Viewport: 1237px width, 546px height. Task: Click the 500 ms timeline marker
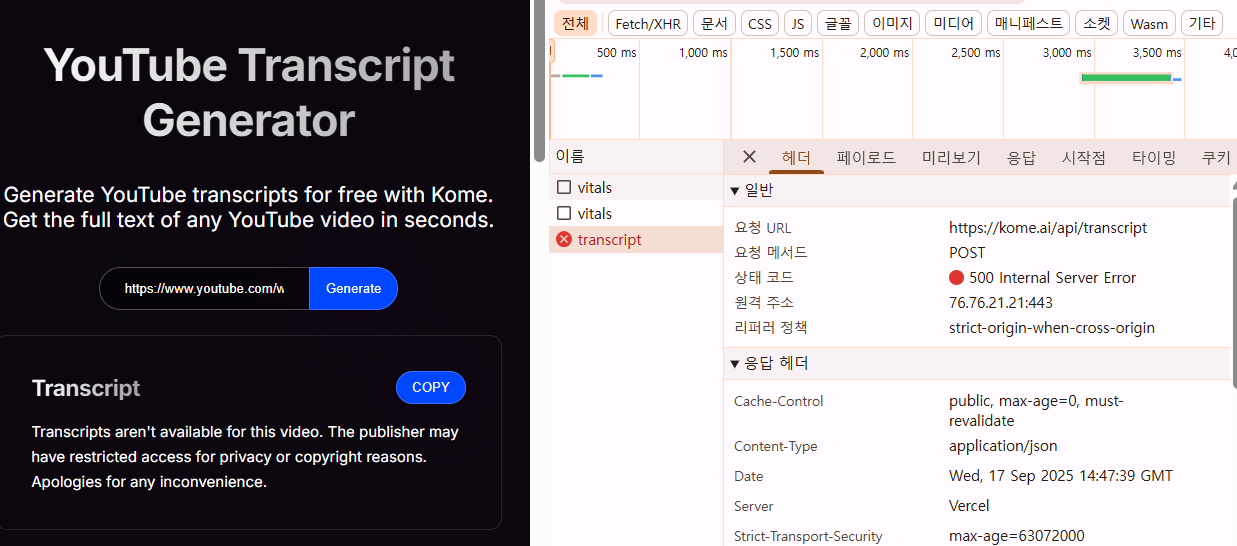(x=616, y=53)
